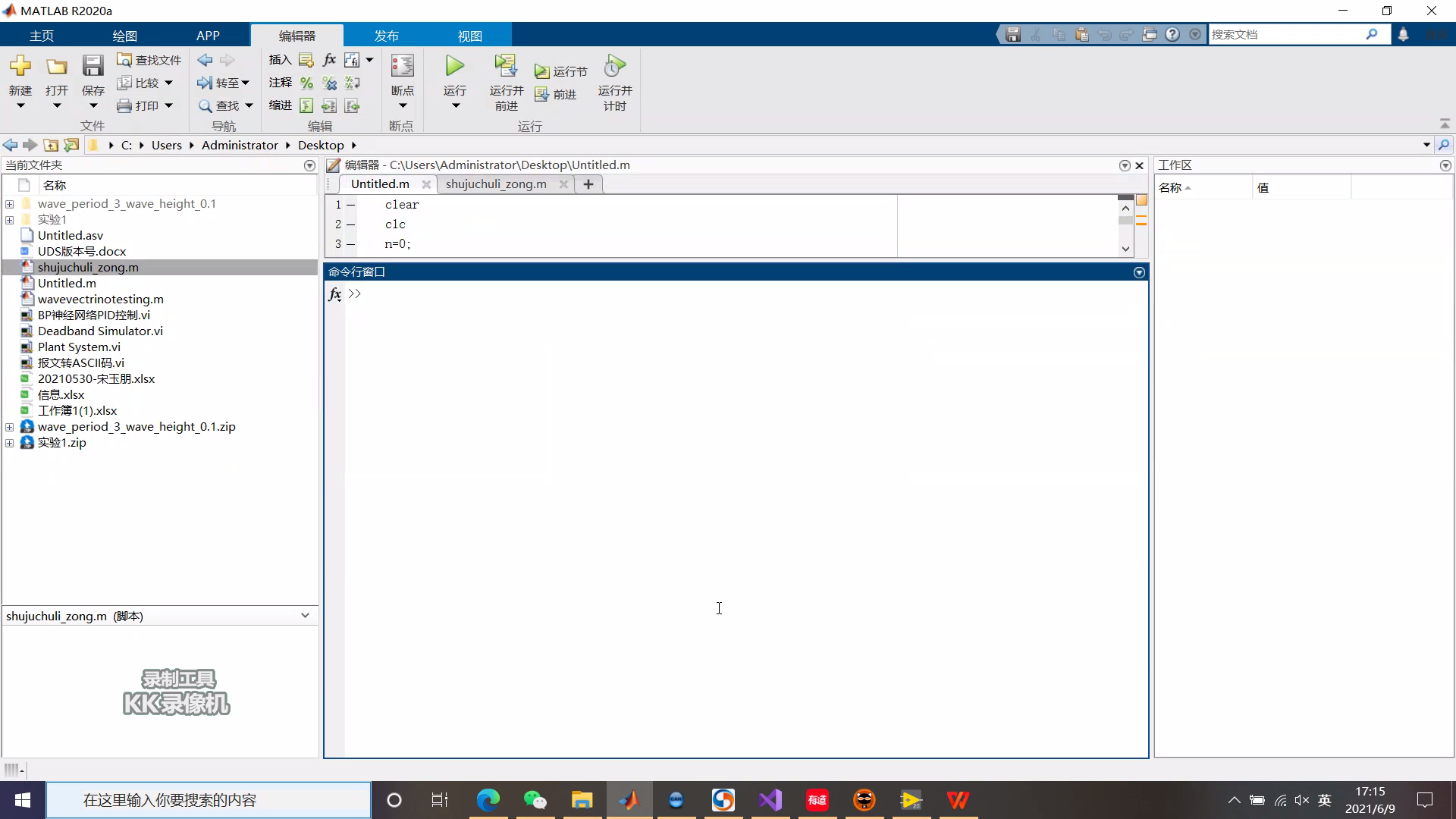Switch to the Publish tab
Viewport: 1456px width, 819px height.
(386, 36)
